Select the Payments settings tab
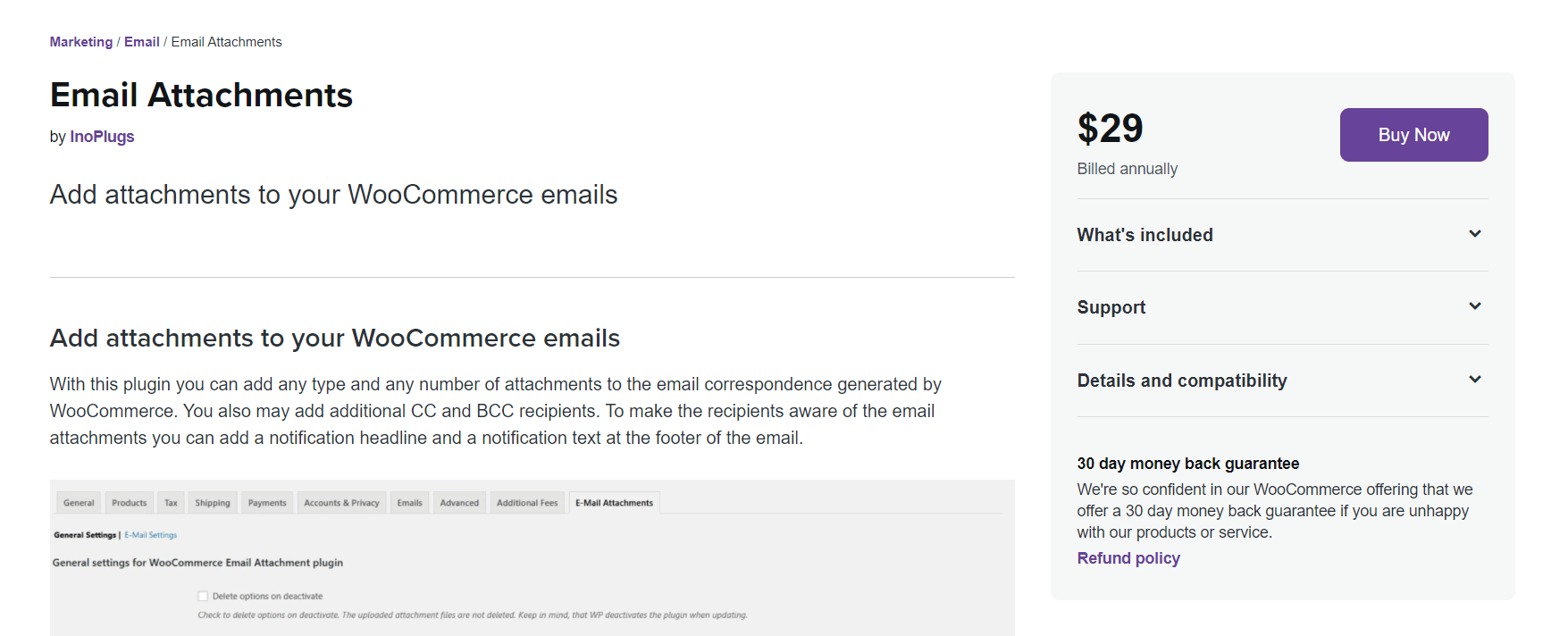The height and width of the screenshot is (636, 1568). pos(266,502)
